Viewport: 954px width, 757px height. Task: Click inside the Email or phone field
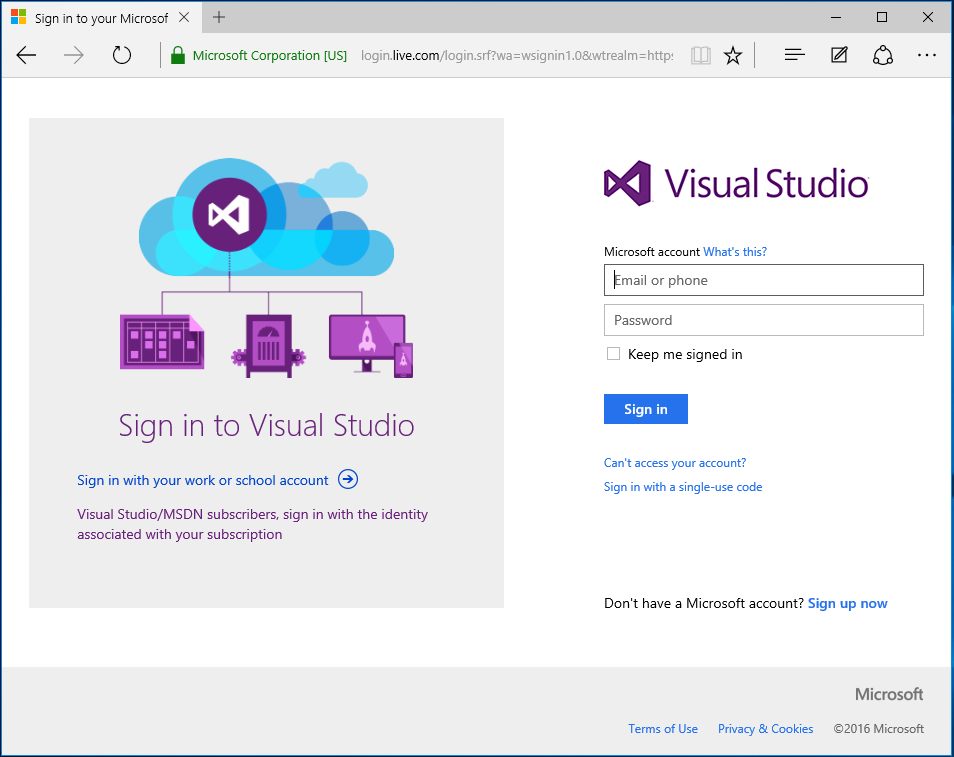(x=763, y=279)
